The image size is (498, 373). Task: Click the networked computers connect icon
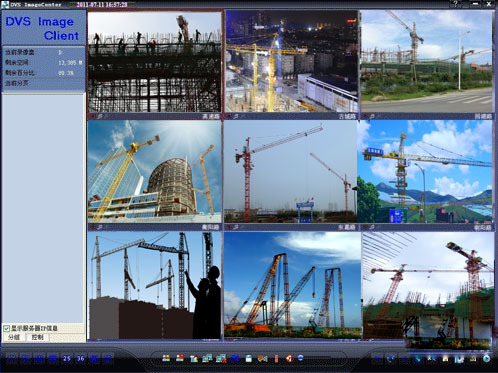click(207, 359)
